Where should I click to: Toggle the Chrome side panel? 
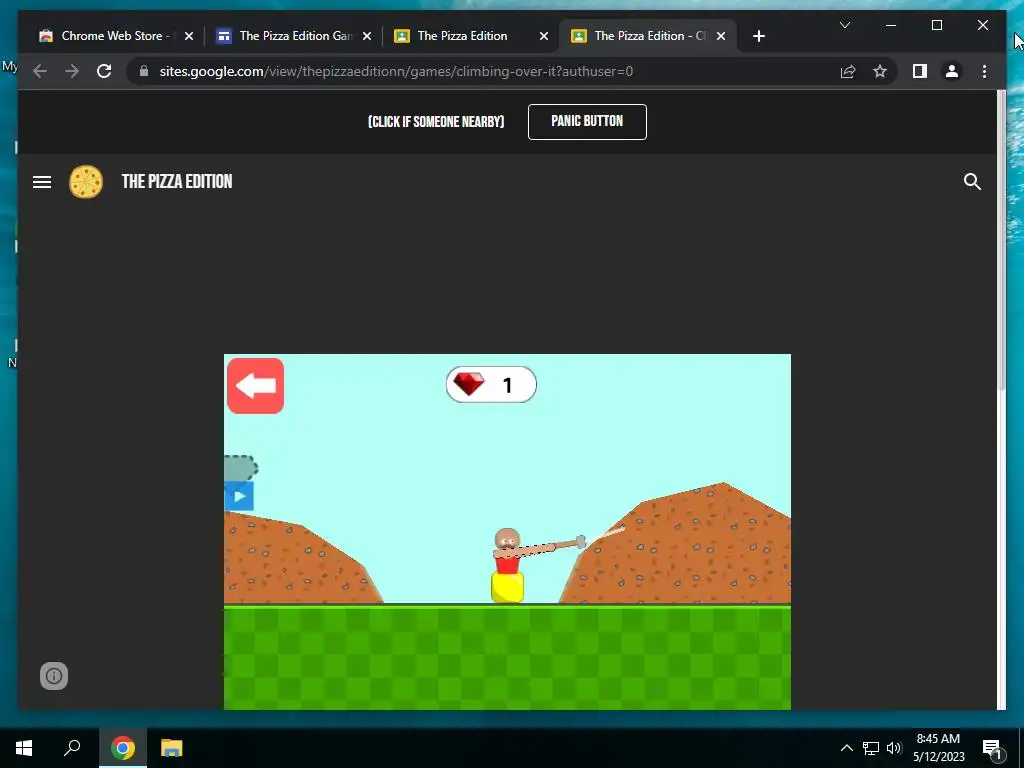pyautogui.click(x=920, y=71)
